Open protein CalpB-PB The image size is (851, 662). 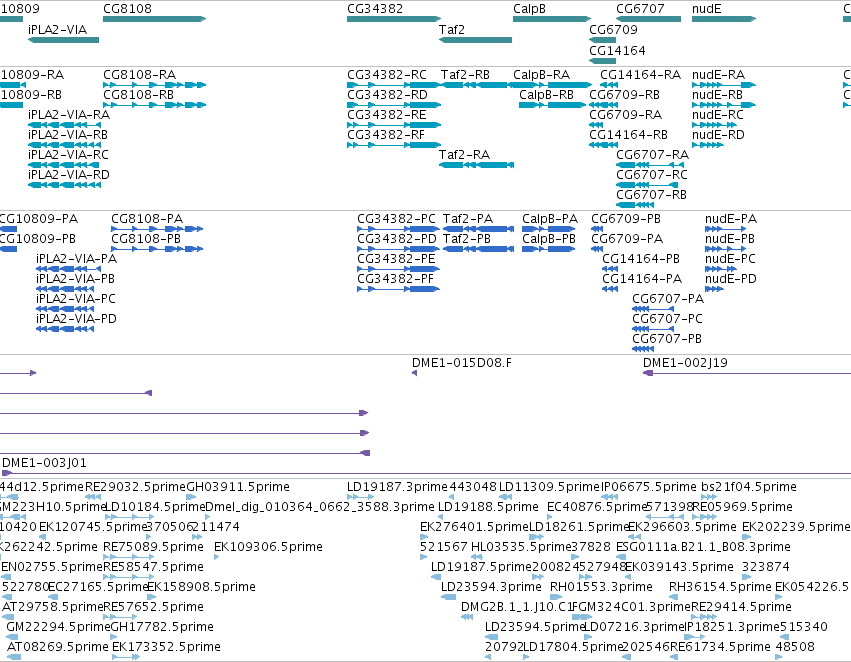549,239
